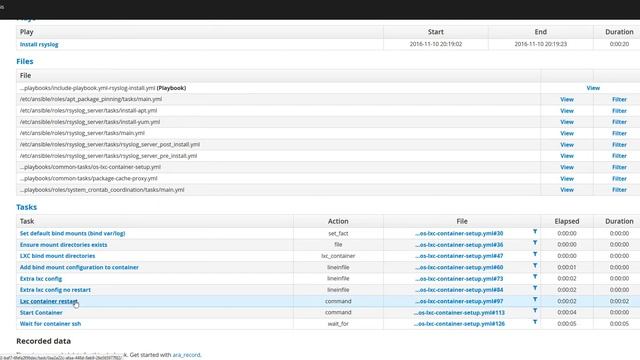Filter by system_crontab_coordination main.yml
The image size is (640, 360).
[x=619, y=189]
